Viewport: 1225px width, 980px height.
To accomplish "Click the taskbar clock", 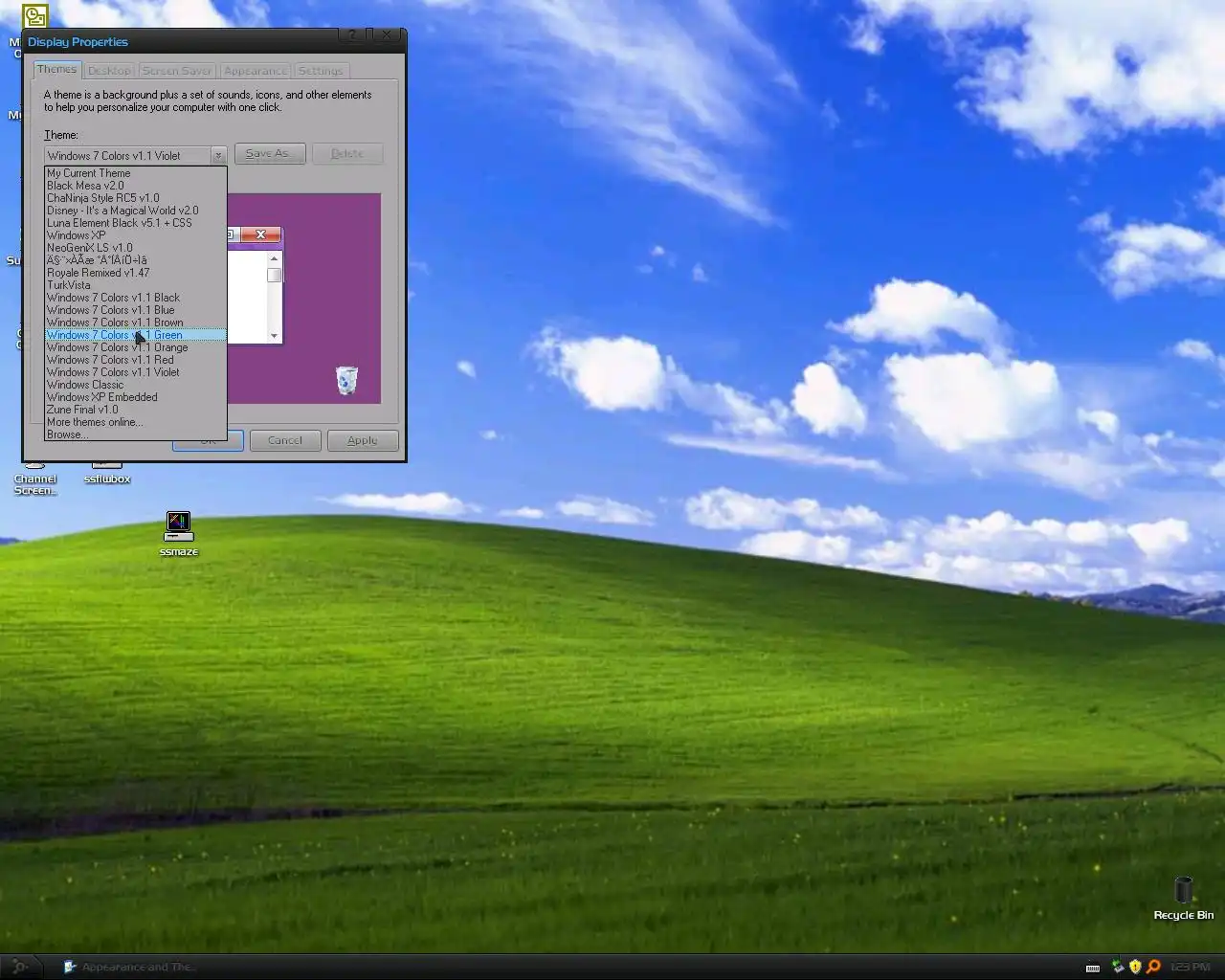I will [1190, 968].
